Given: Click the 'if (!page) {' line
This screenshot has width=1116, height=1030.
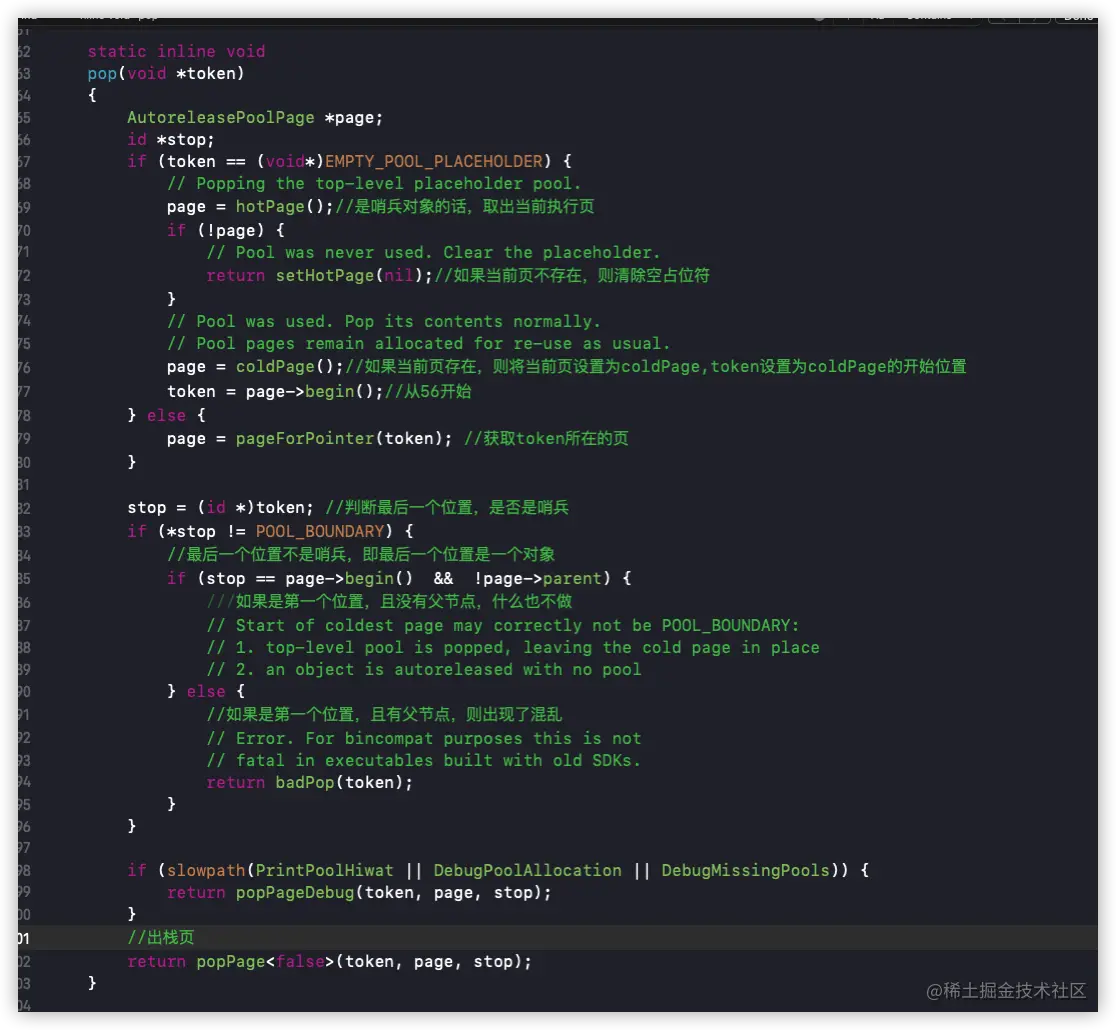Looking at the screenshot, I should pos(226,230).
